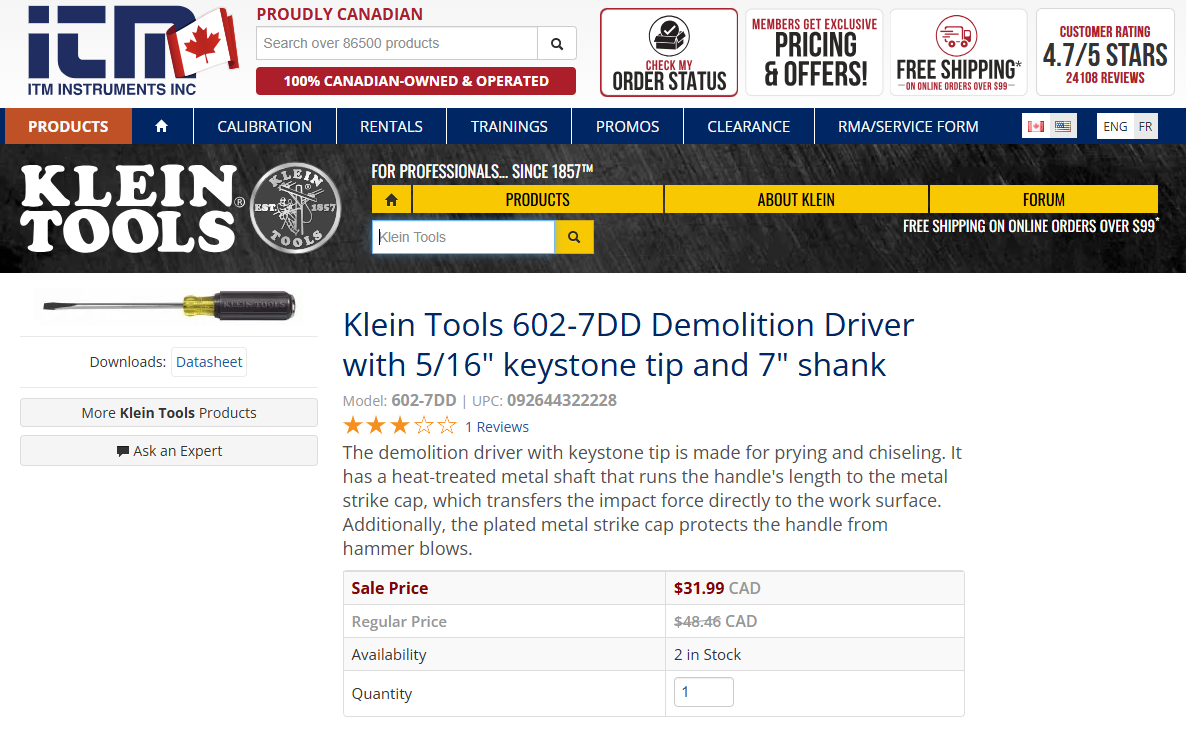Open the Datasheet download link

209,362
